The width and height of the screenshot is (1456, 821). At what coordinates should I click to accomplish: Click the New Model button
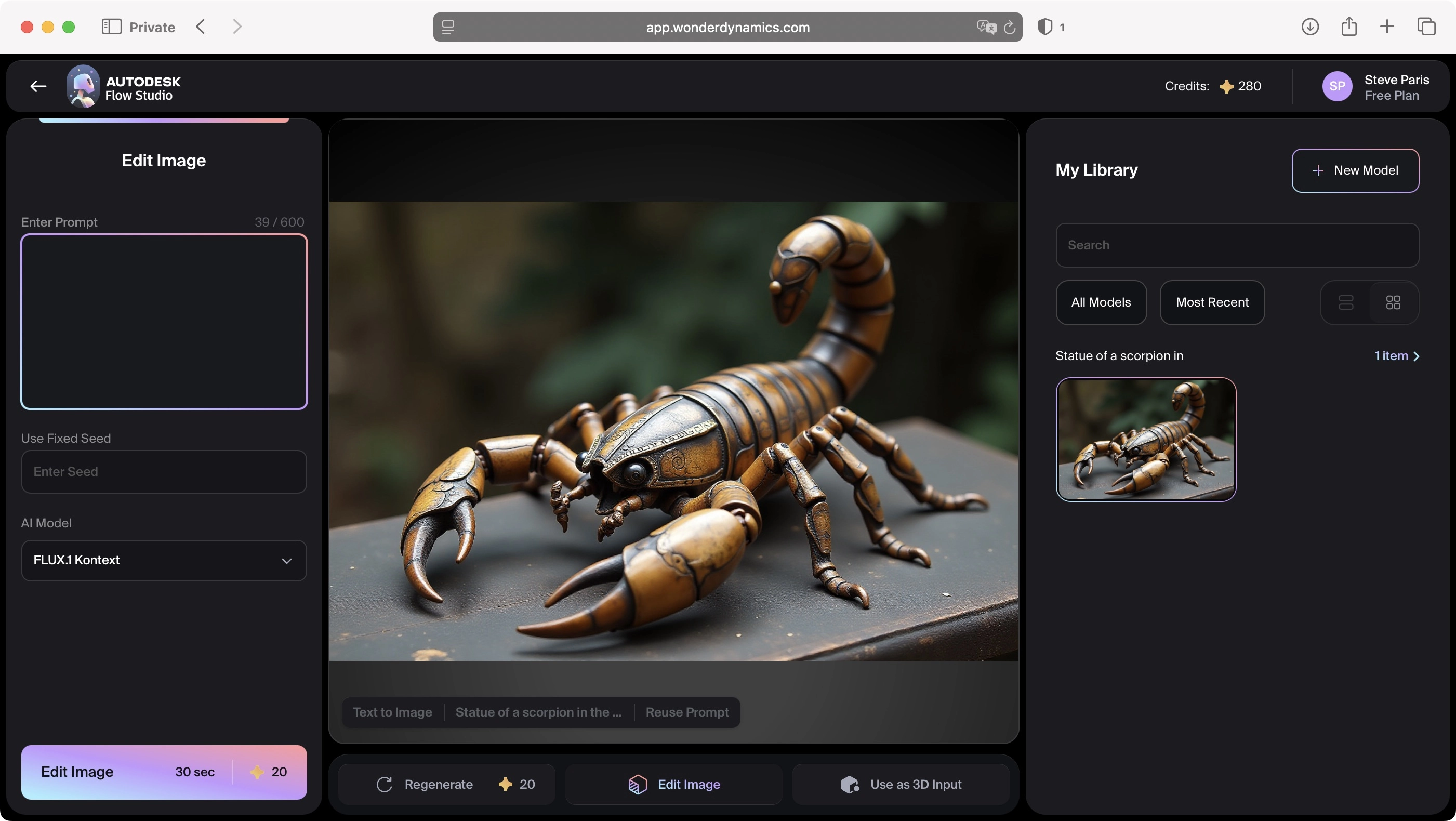point(1355,170)
